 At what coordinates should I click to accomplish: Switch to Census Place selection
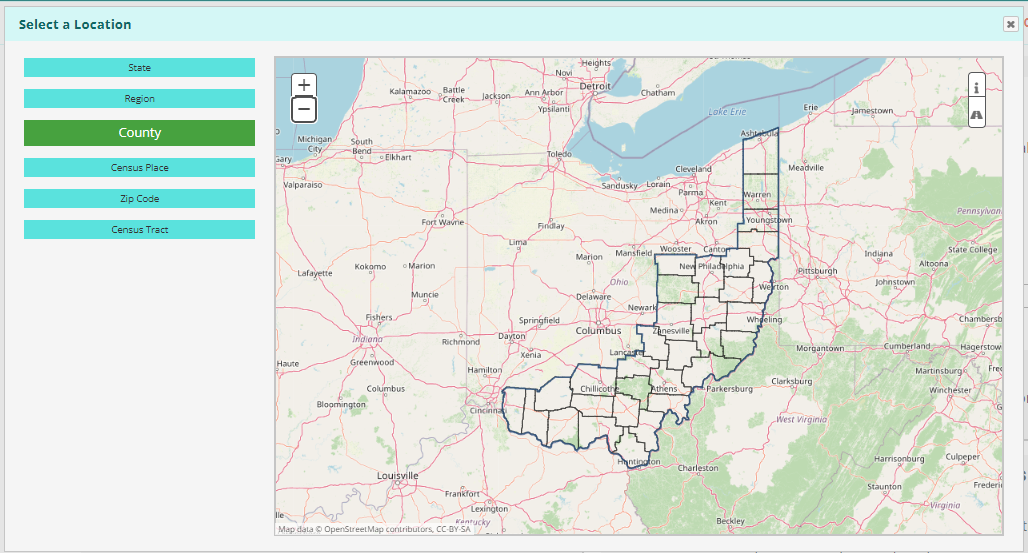tap(139, 168)
